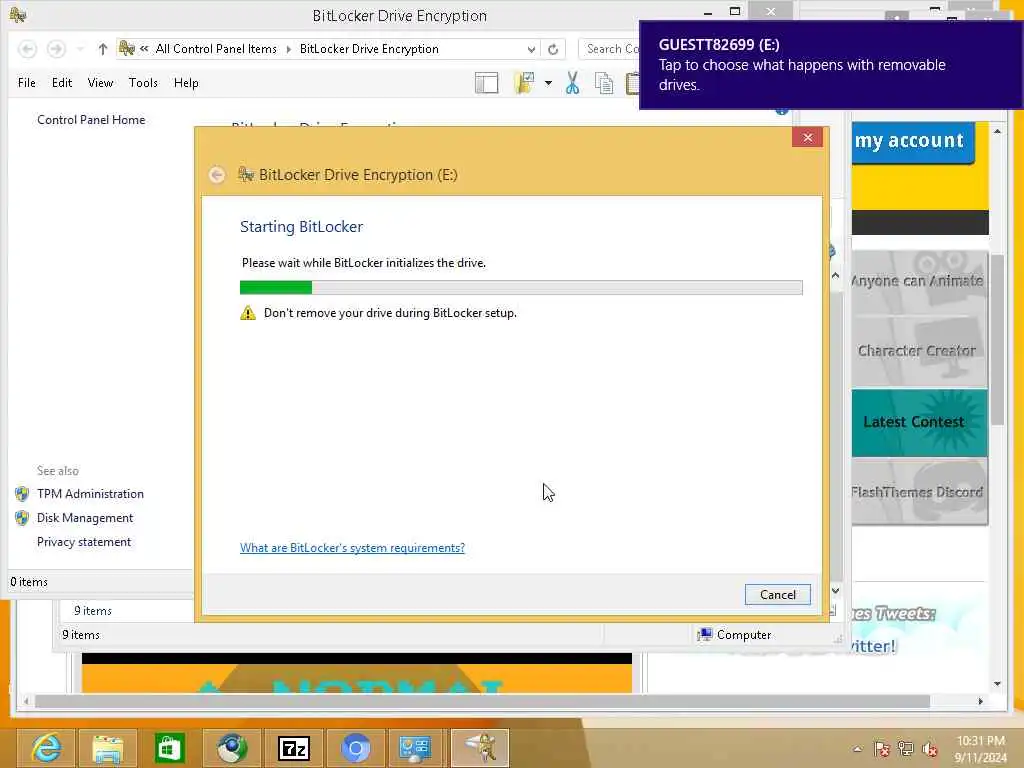1024x768 pixels.
Task: Click the yellow warning icon
Action: click(x=248, y=313)
